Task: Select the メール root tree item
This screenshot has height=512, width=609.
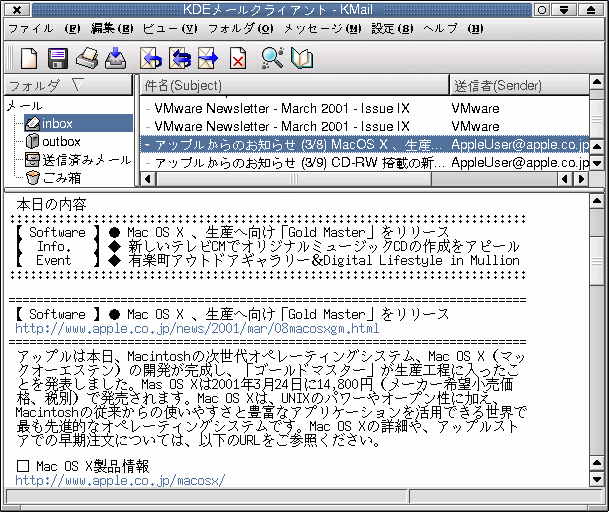Action: [24, 106]
